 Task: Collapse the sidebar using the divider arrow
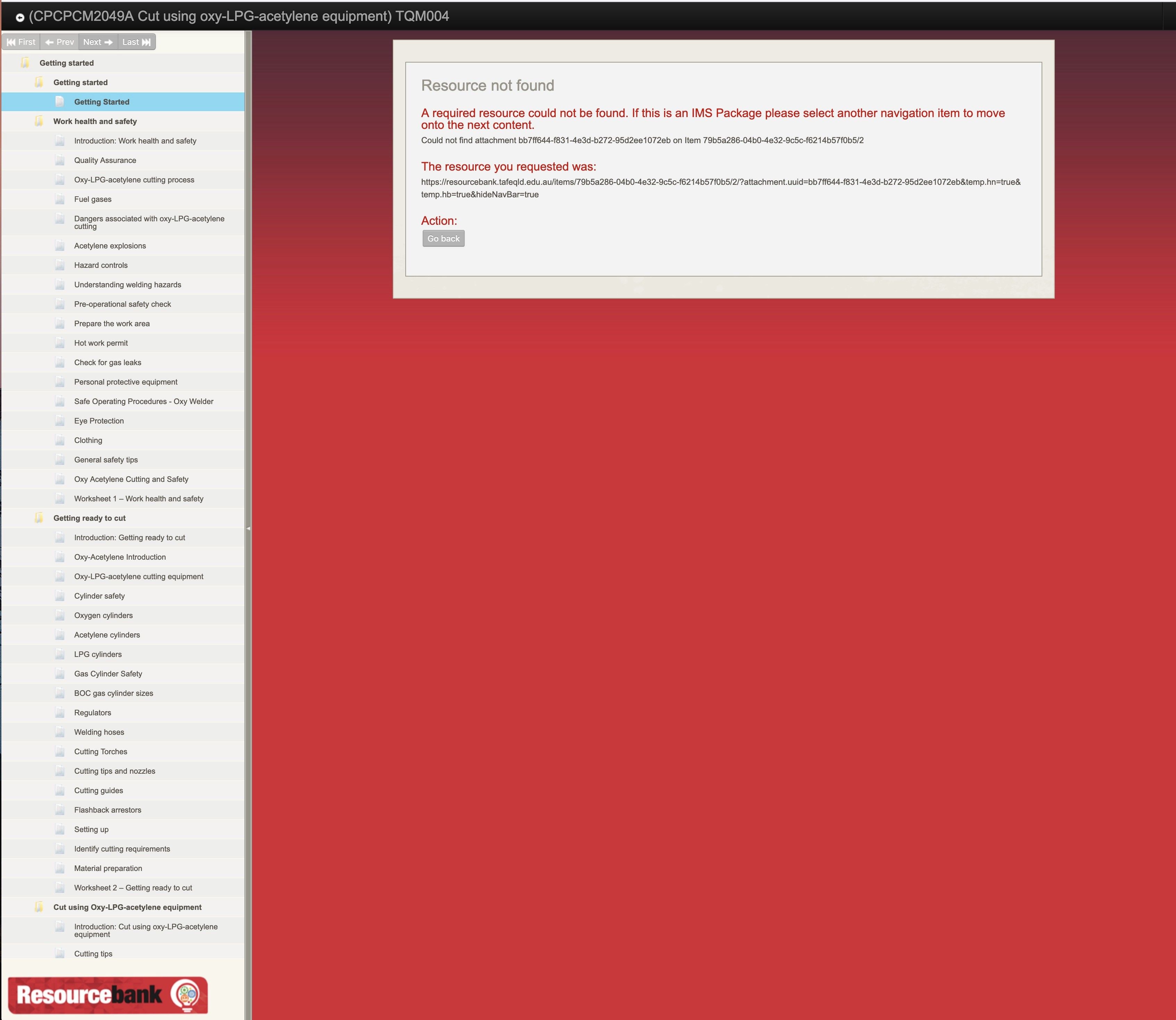point(248,528)
